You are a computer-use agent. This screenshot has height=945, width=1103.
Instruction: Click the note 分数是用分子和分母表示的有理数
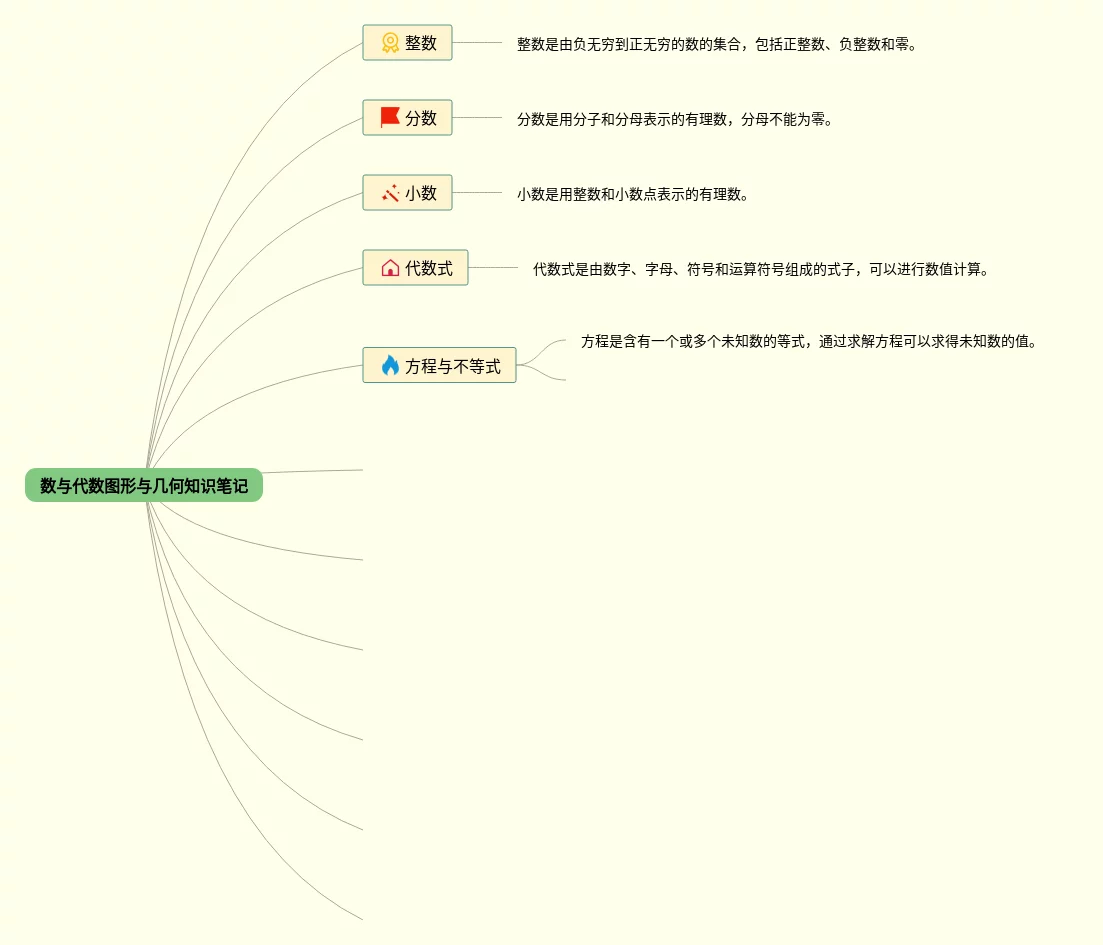point(675,120)
